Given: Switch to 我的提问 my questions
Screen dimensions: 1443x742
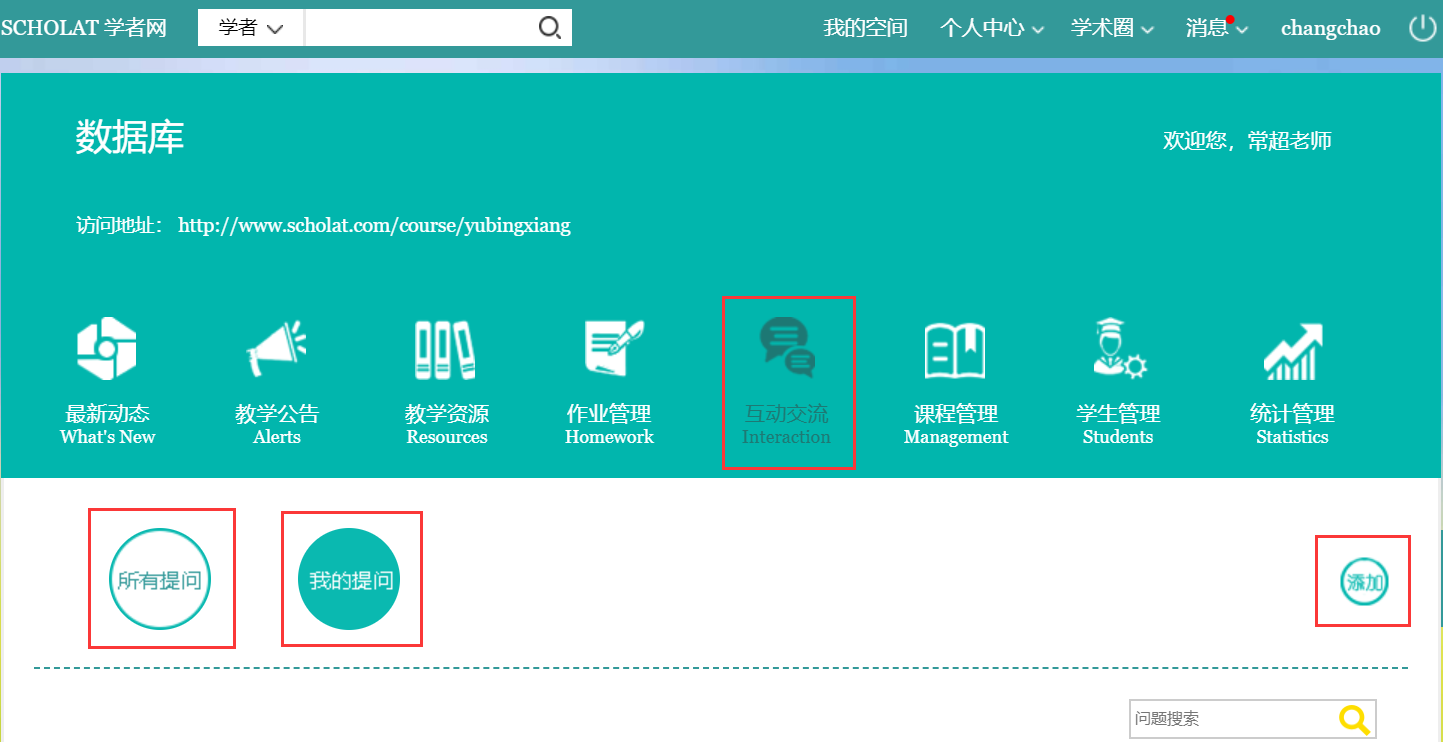Looking at the screenshot, I should [x=350, y=580].
